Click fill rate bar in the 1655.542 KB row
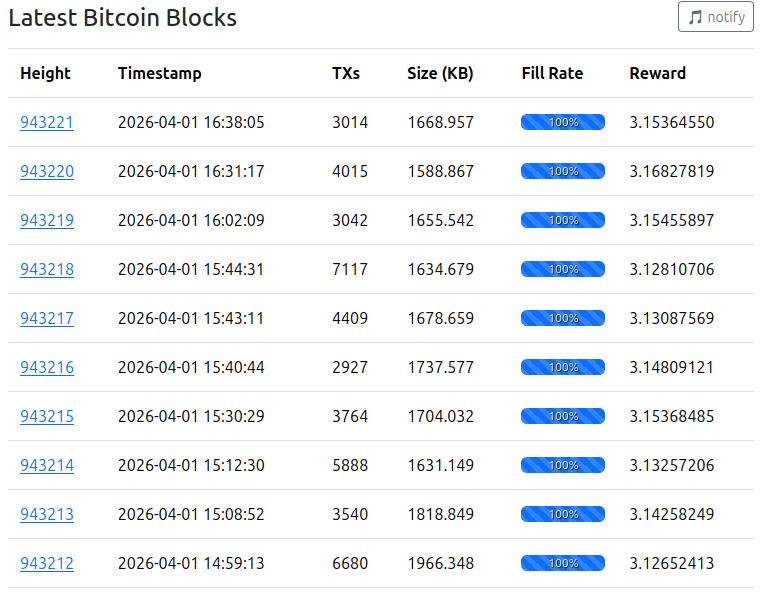The height and width of the screenshot is (594, 761). [563, 220]
